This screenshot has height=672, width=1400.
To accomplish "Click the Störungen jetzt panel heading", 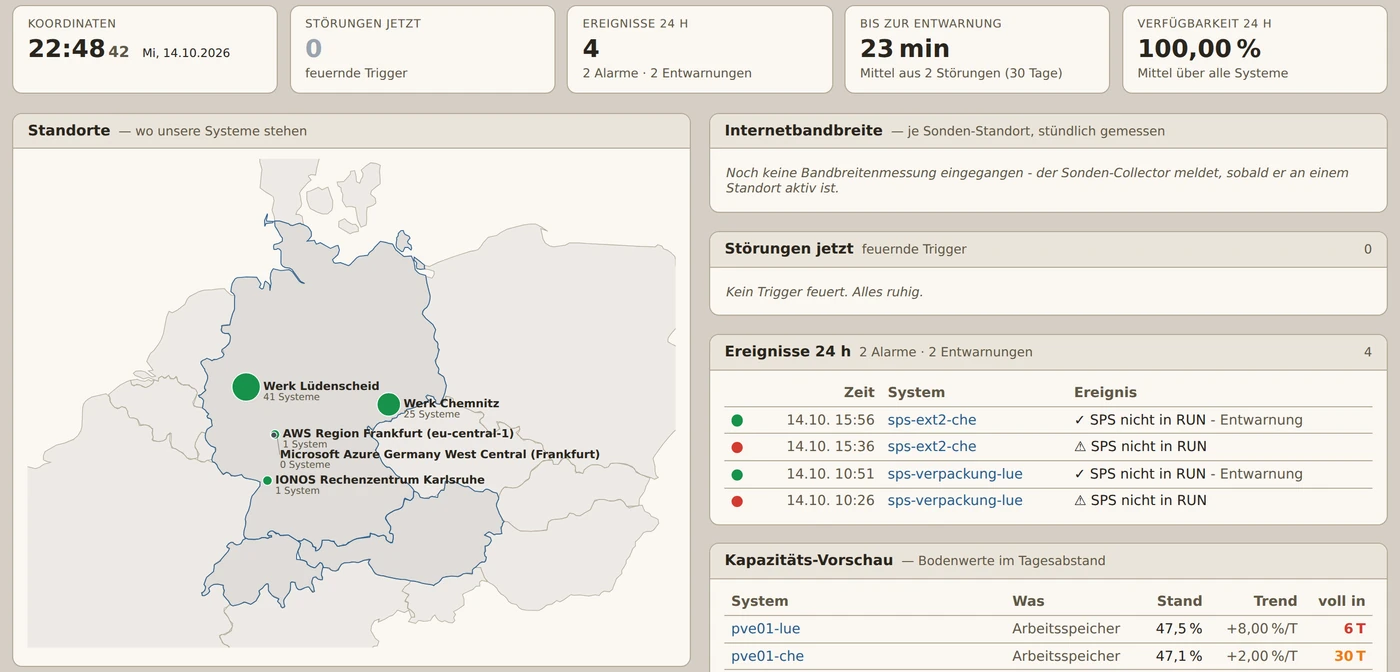I will click(789, 249).
